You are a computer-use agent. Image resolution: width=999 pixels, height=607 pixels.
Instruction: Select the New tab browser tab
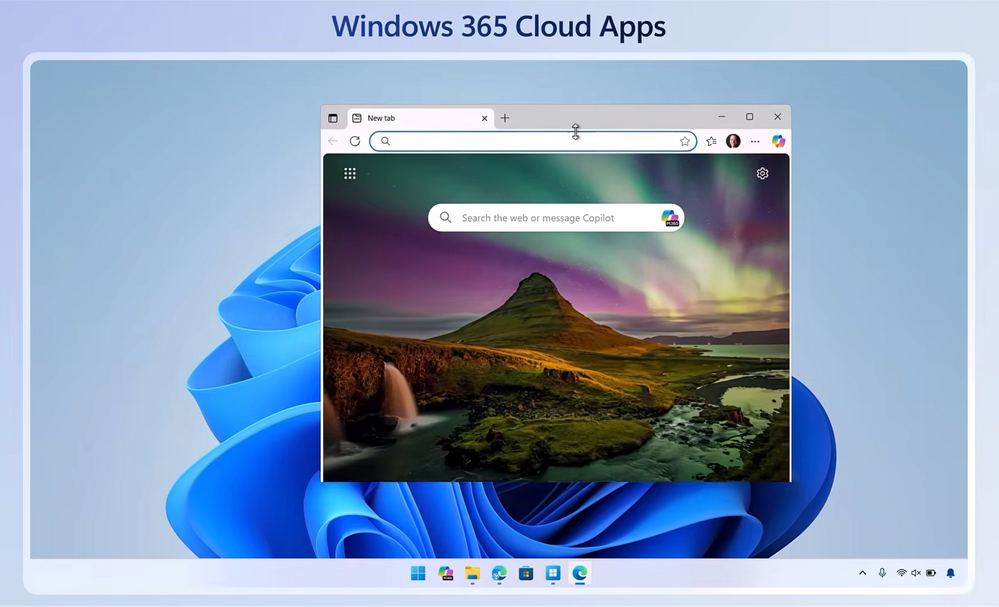pos(420,118)
